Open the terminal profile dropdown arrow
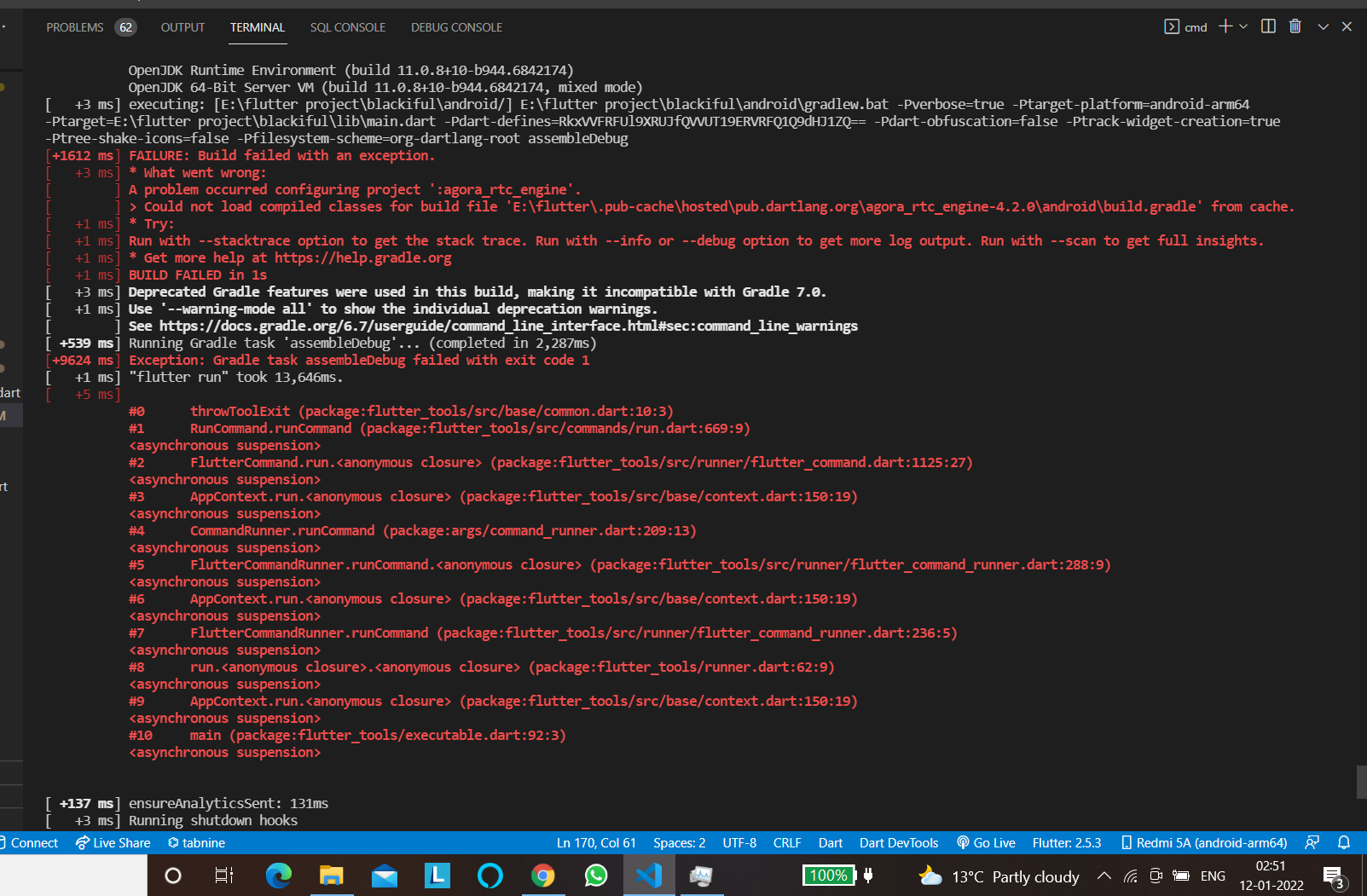 [1242, 26]
